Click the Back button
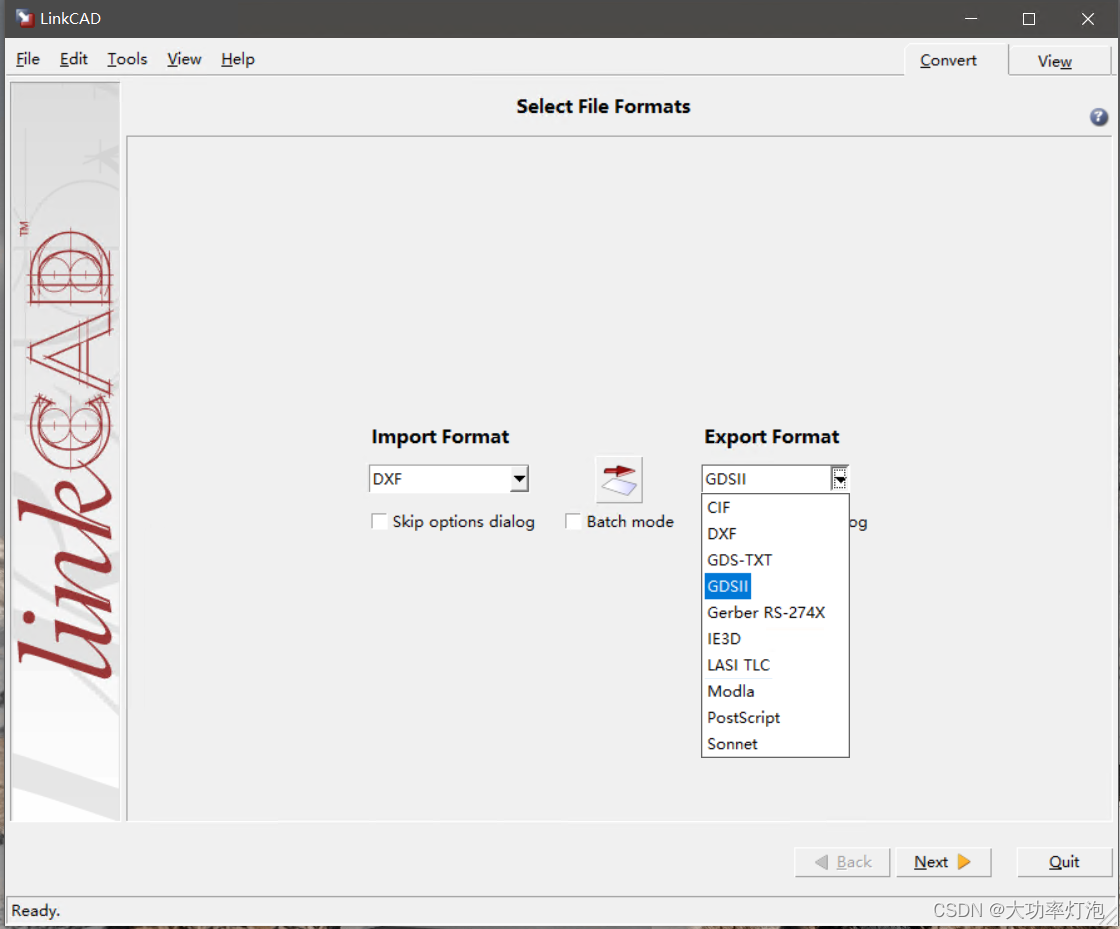Image resolution: width=1120 pixels, height=929 pixels. pyautogui.click(x=843, y=863)
